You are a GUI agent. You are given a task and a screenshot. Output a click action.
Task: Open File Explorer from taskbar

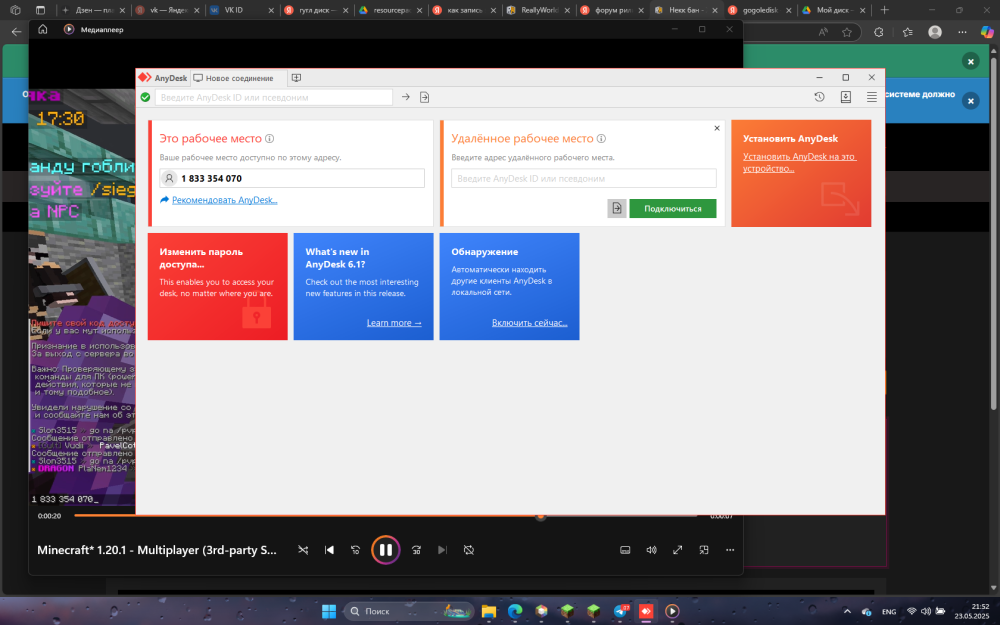[x=489, y=611]
